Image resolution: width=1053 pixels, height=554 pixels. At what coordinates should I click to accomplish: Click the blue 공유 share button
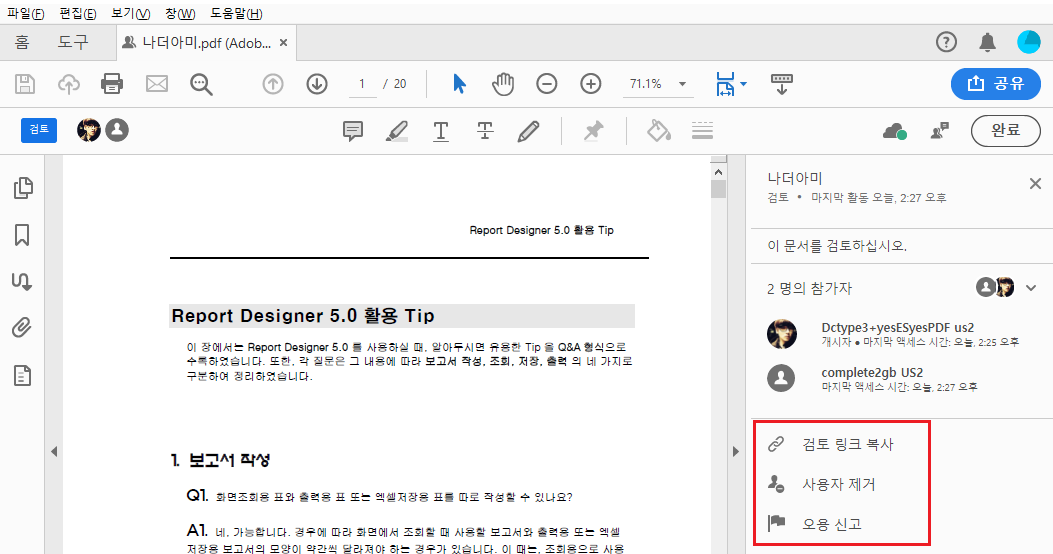tap(996, 83)
